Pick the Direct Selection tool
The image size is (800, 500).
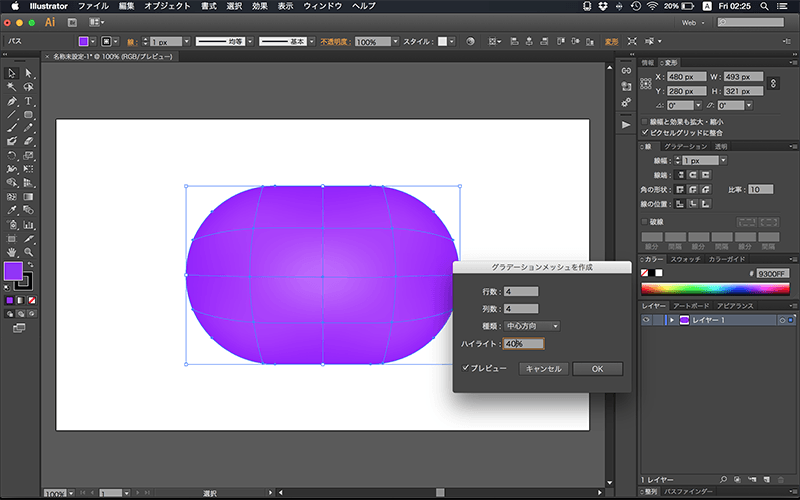pos(29,73)
